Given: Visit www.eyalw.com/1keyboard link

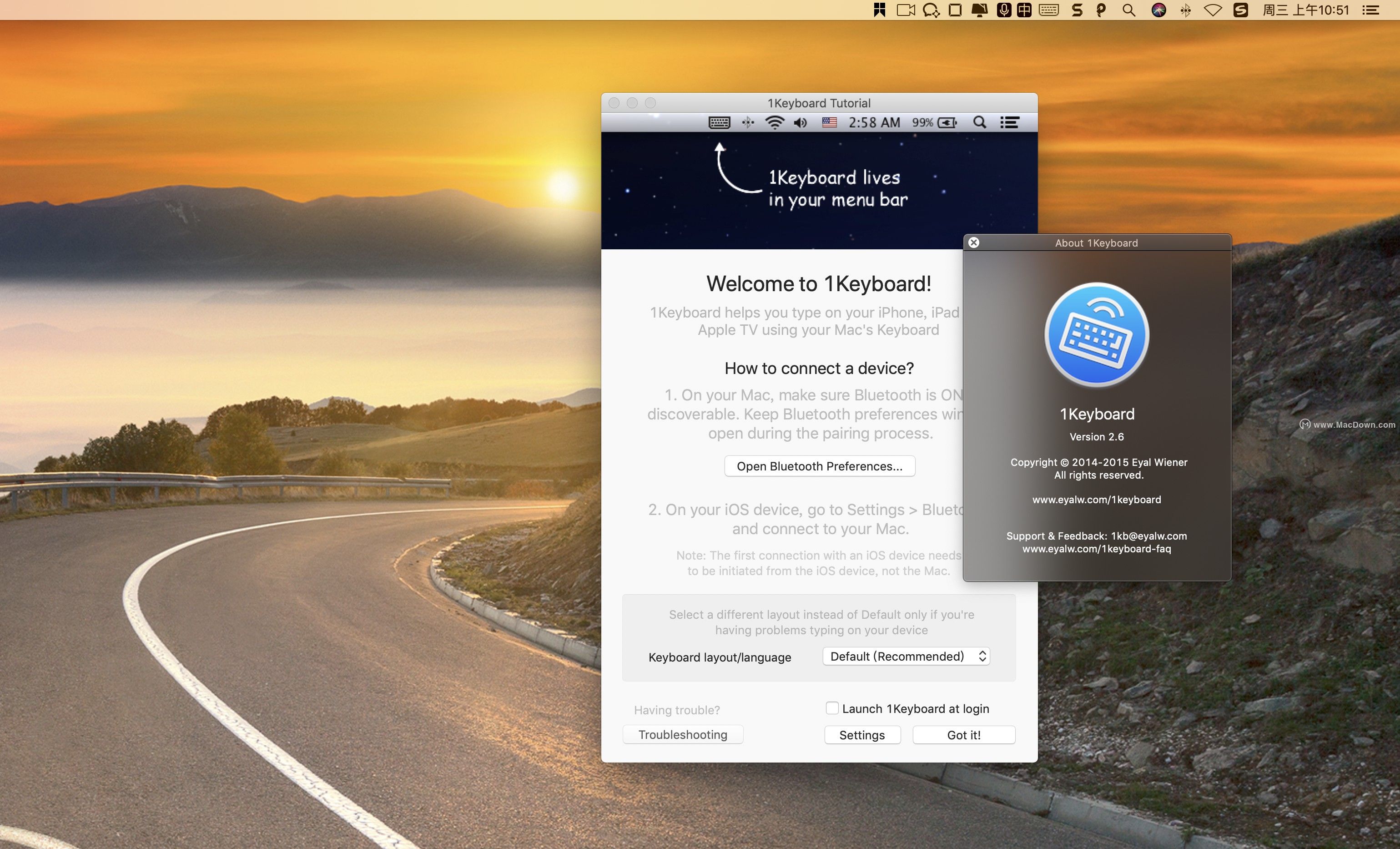Looking at the screenshot, I should [1097, 500].
